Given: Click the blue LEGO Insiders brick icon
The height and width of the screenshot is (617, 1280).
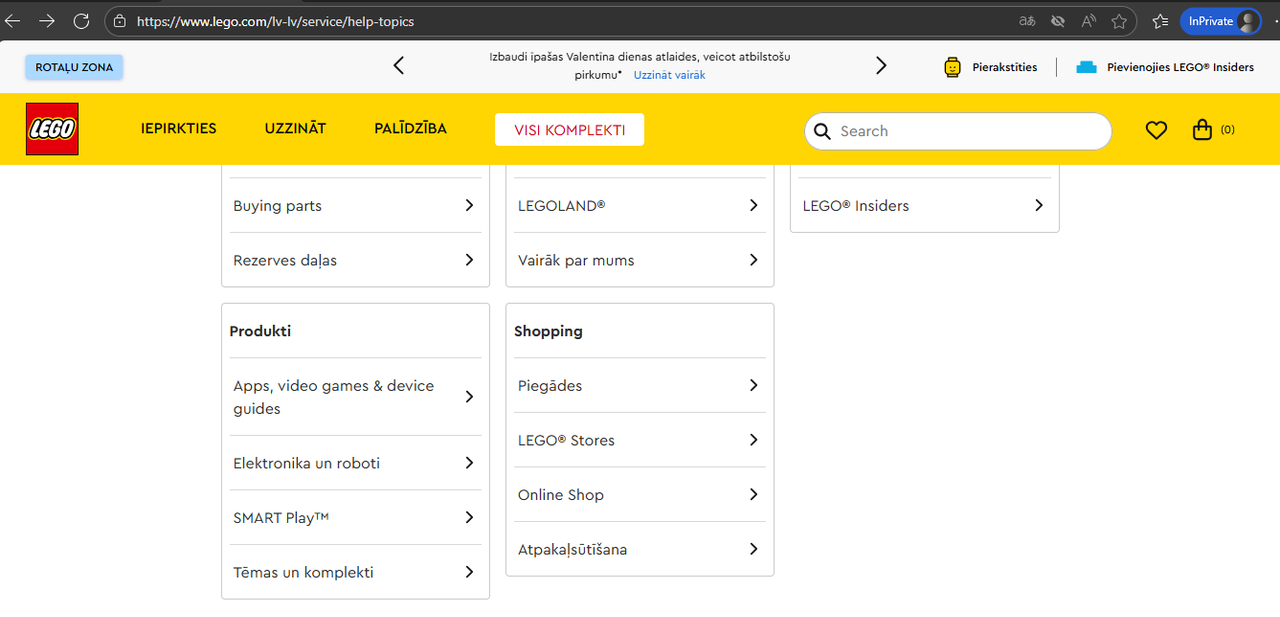Looking at the screenshot, I should click(1086, 67).
